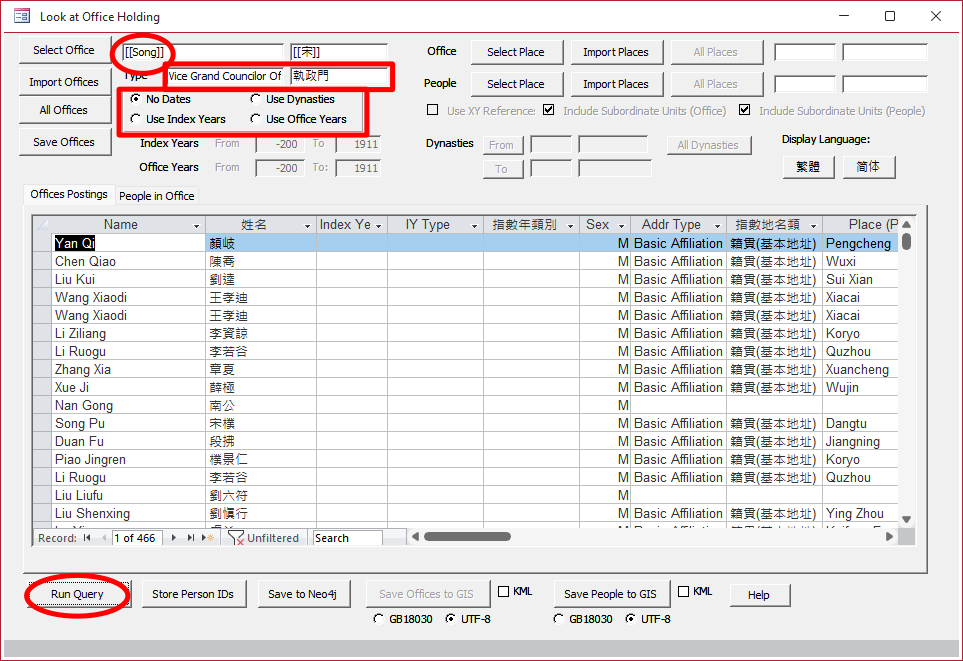
Task: Select the Offices Postings tab
Action: [x=69, y=195]
